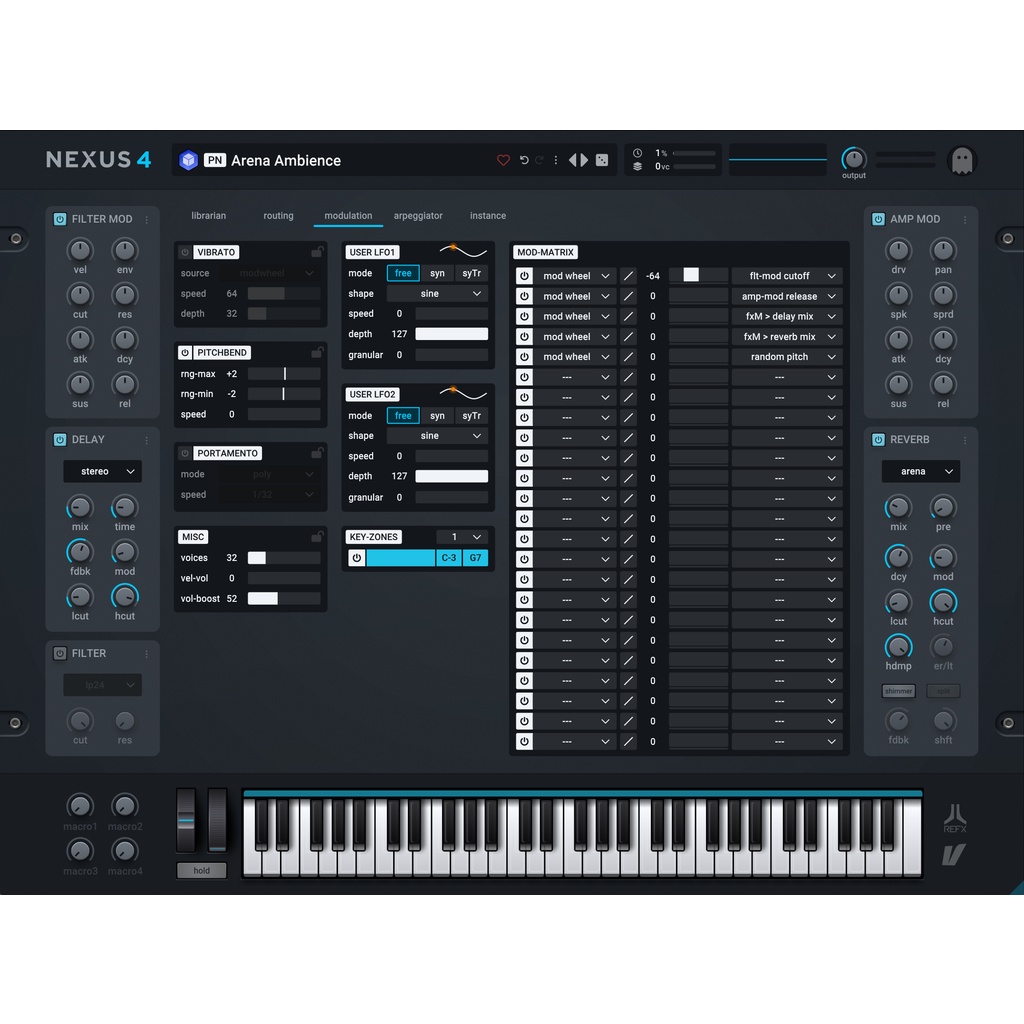Click the Misc vol-boost slider
This screenshot has width=1024, height=1024.
coord(283,599)
